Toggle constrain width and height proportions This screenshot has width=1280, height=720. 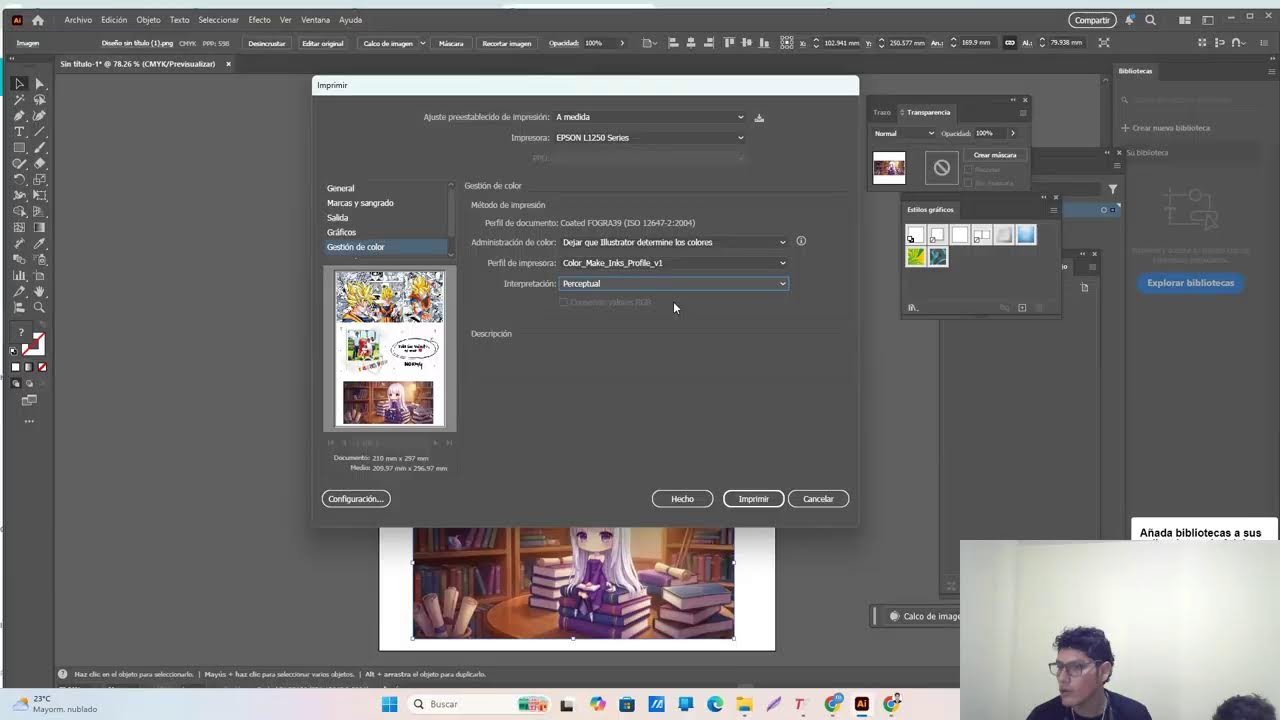1010,43
